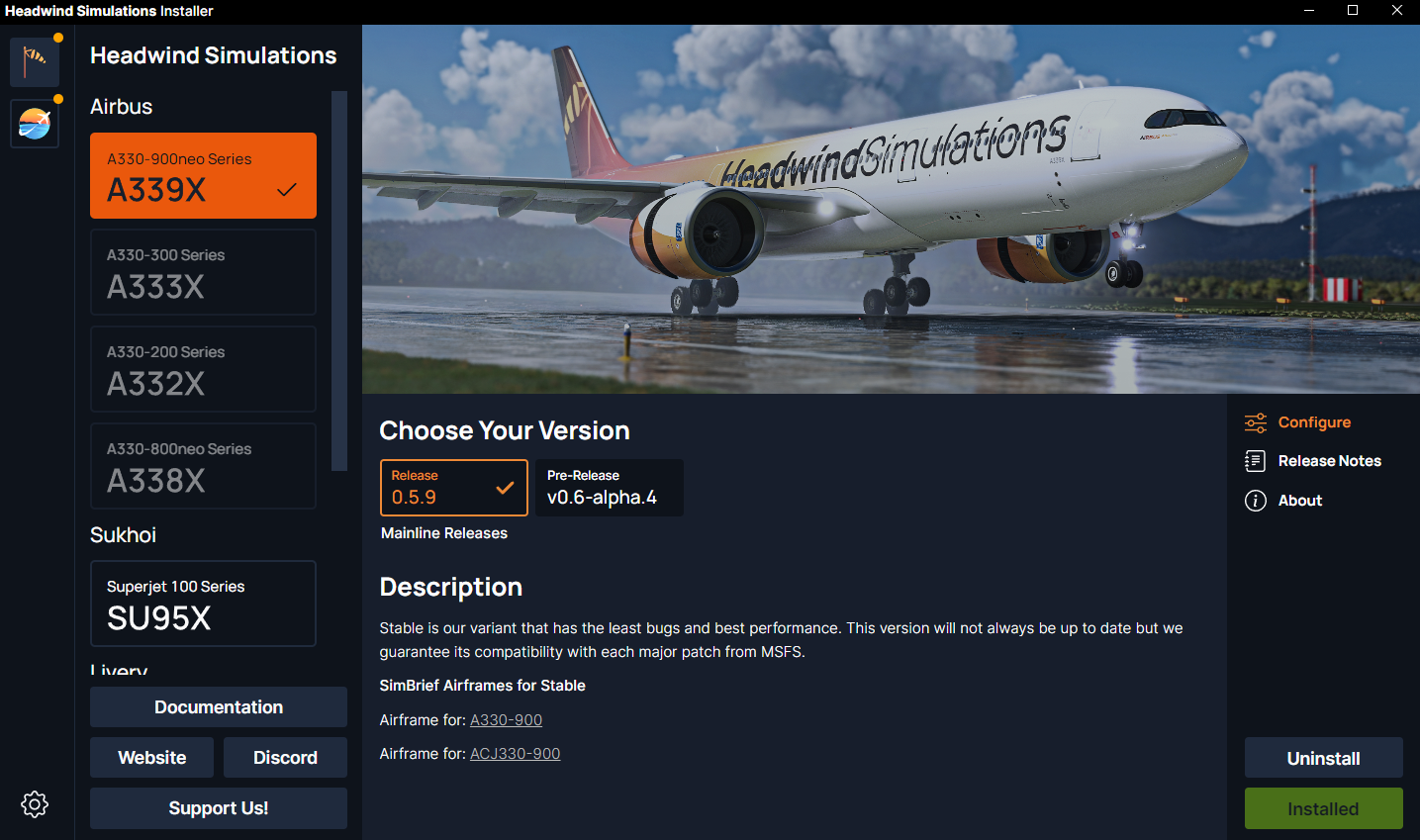Click the Configure sliders icon
This screenshot has width=1420, height=840.
[x=1256, y=422]
